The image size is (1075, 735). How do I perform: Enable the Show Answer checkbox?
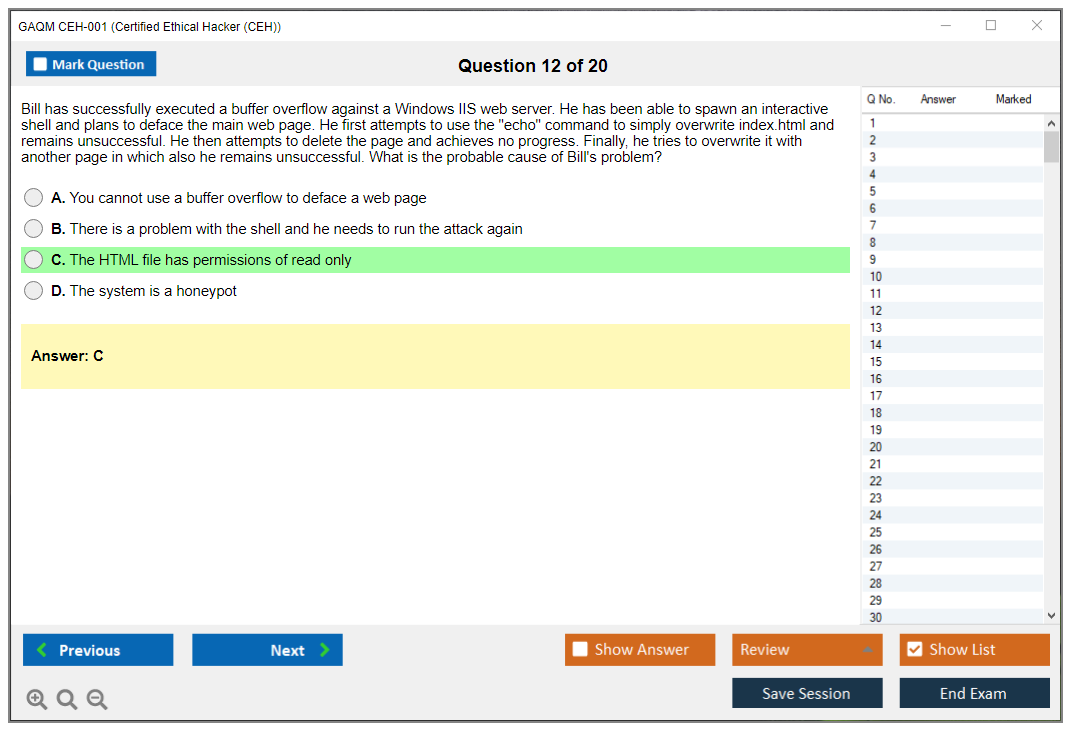point(580,650)
